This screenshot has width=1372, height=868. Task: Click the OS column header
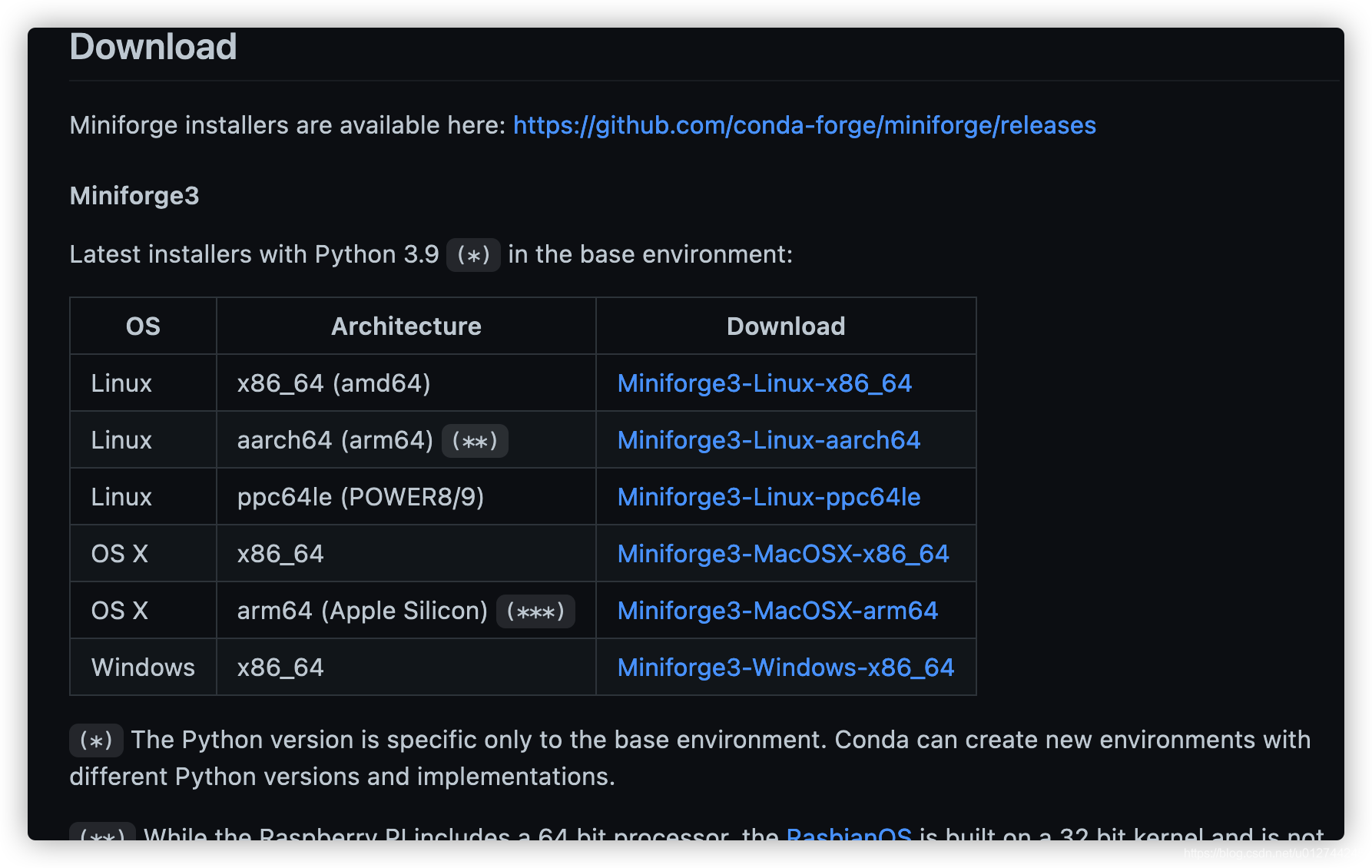click(x=143, y=326)
